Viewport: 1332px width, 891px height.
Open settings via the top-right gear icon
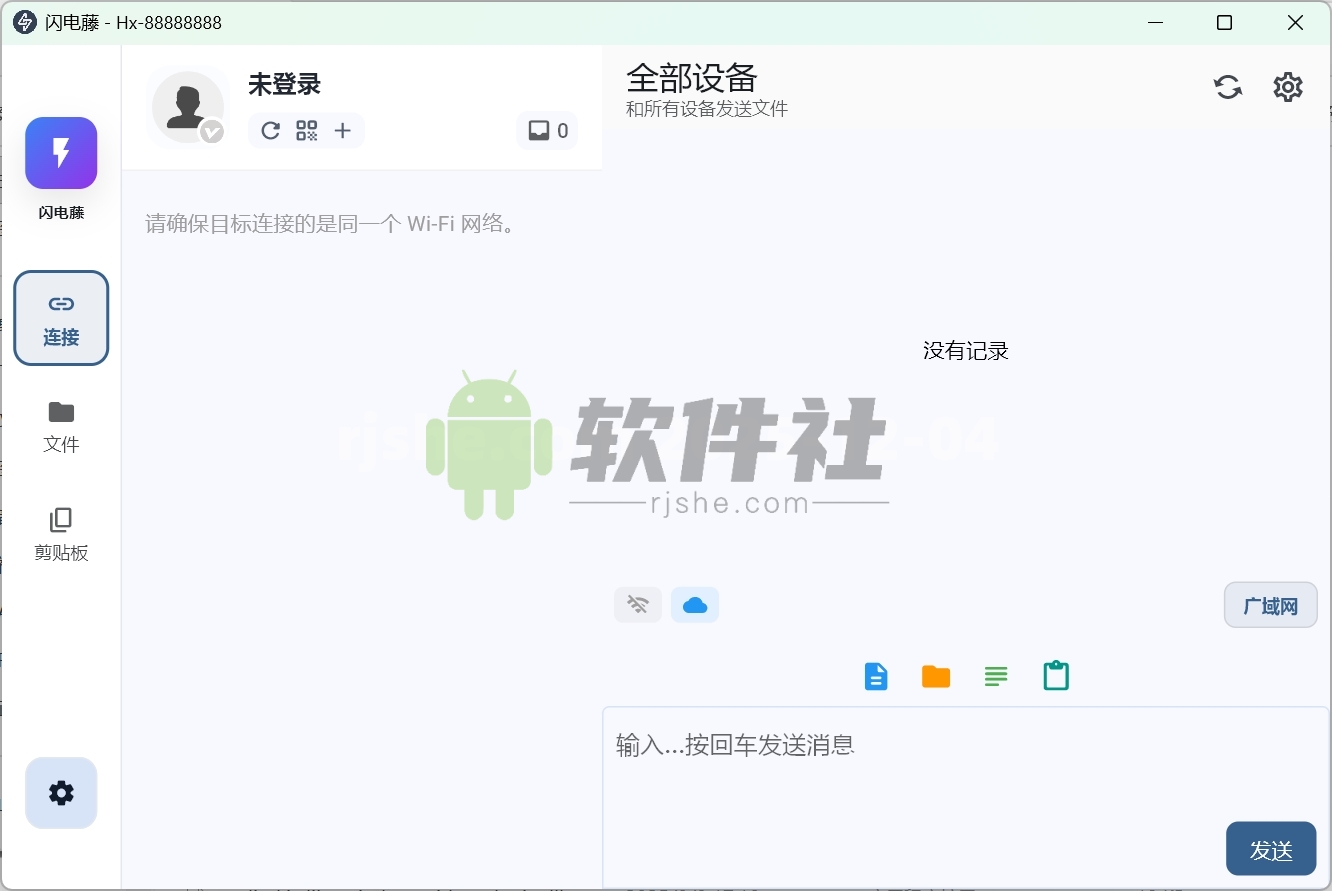point(1288,87)
